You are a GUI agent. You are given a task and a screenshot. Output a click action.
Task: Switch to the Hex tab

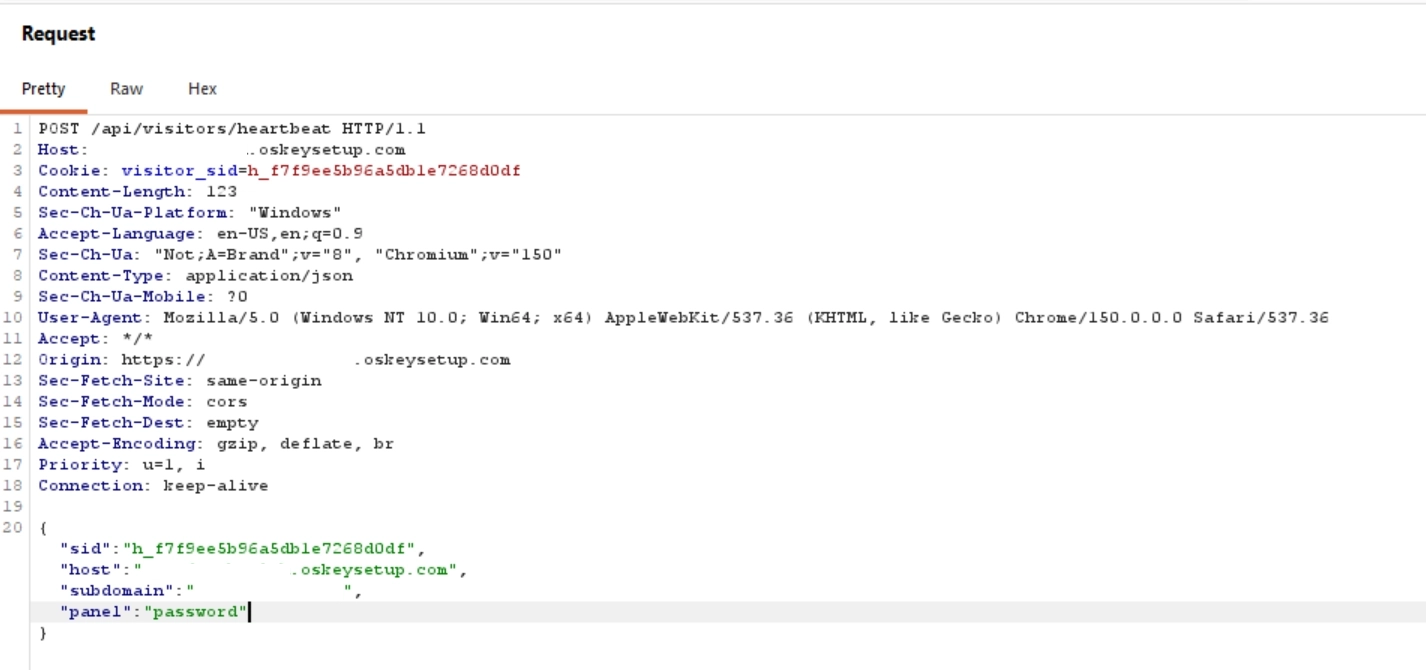click(x=202, y=89)
